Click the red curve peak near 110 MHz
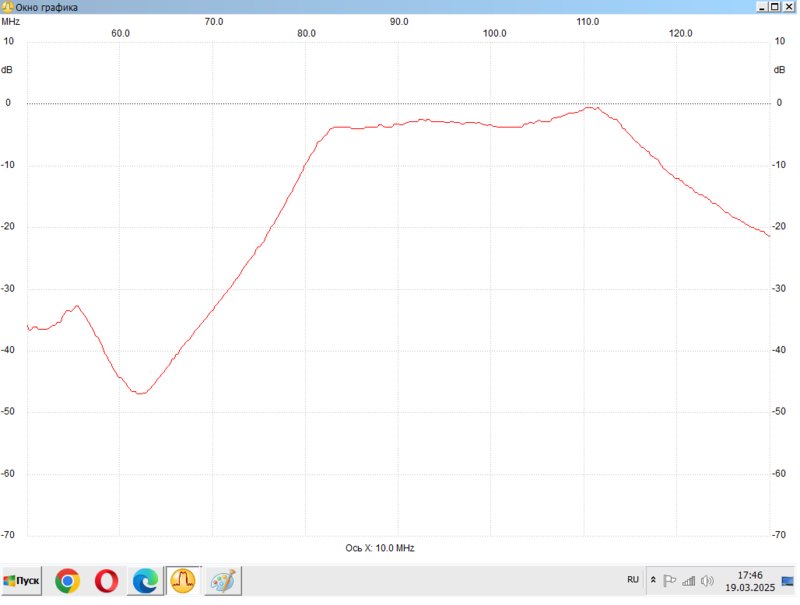 point(591,108)
